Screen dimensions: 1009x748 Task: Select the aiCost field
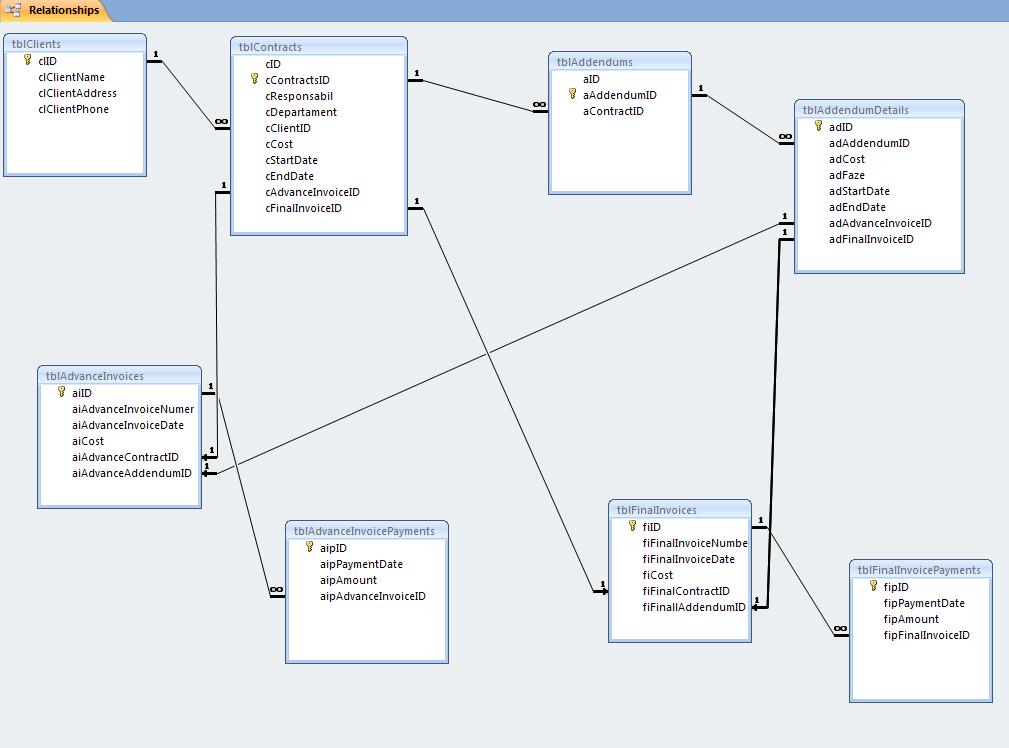[88, 442]
